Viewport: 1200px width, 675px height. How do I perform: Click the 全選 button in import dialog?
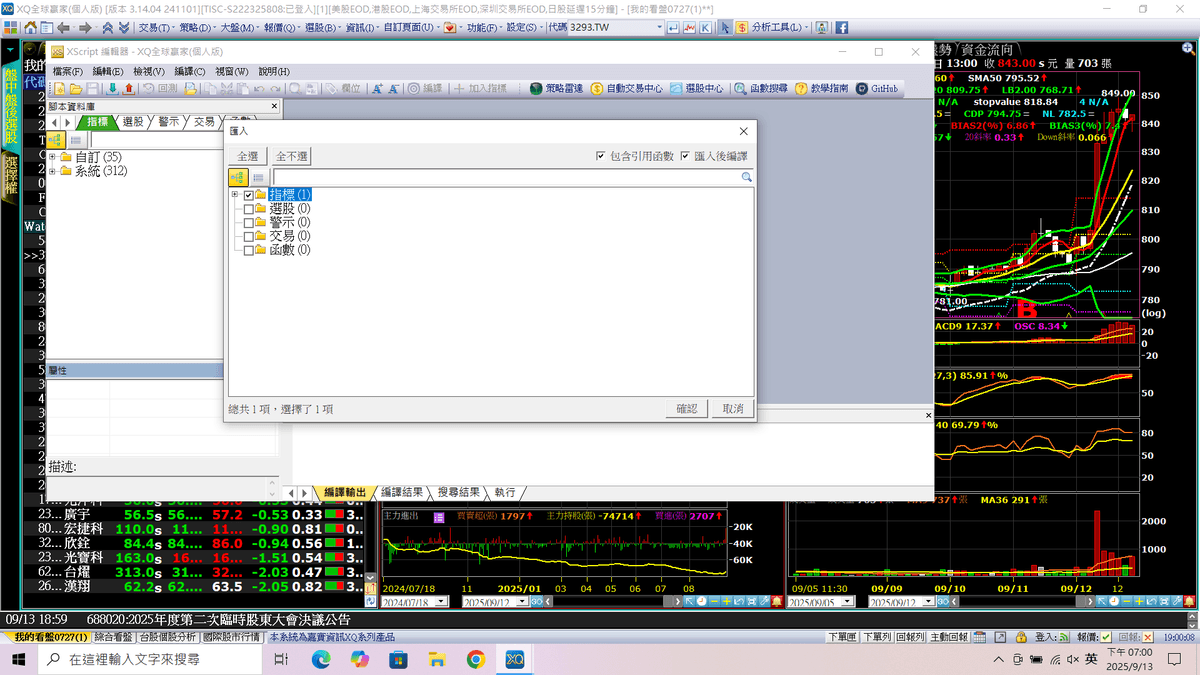pyautogui.click(x=247, y=156)
